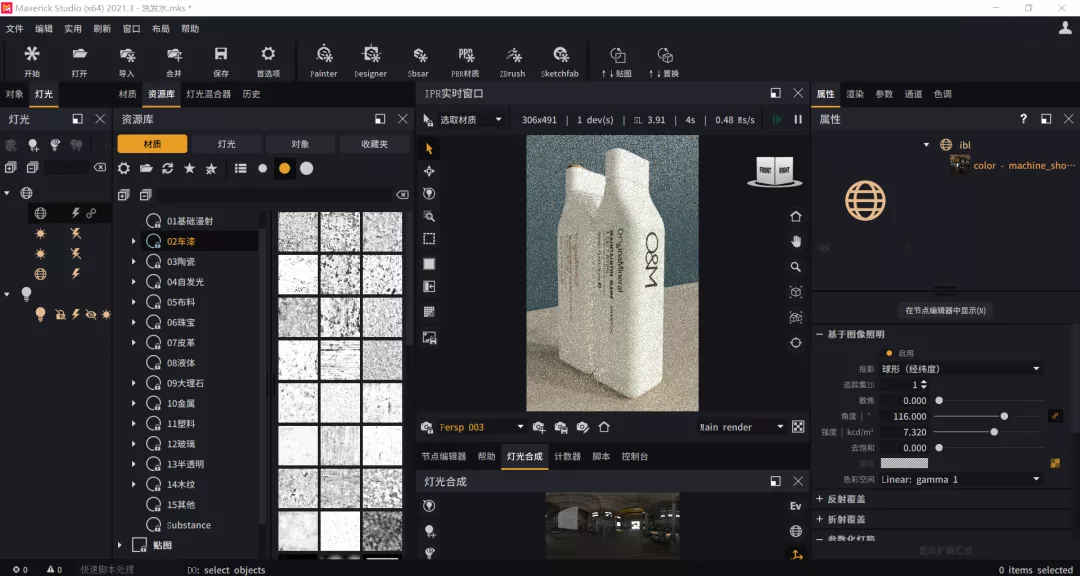This screenshot has width=1080, height=576.
Task: Switch to the 渲染 tab
Action: click(855, 94)
